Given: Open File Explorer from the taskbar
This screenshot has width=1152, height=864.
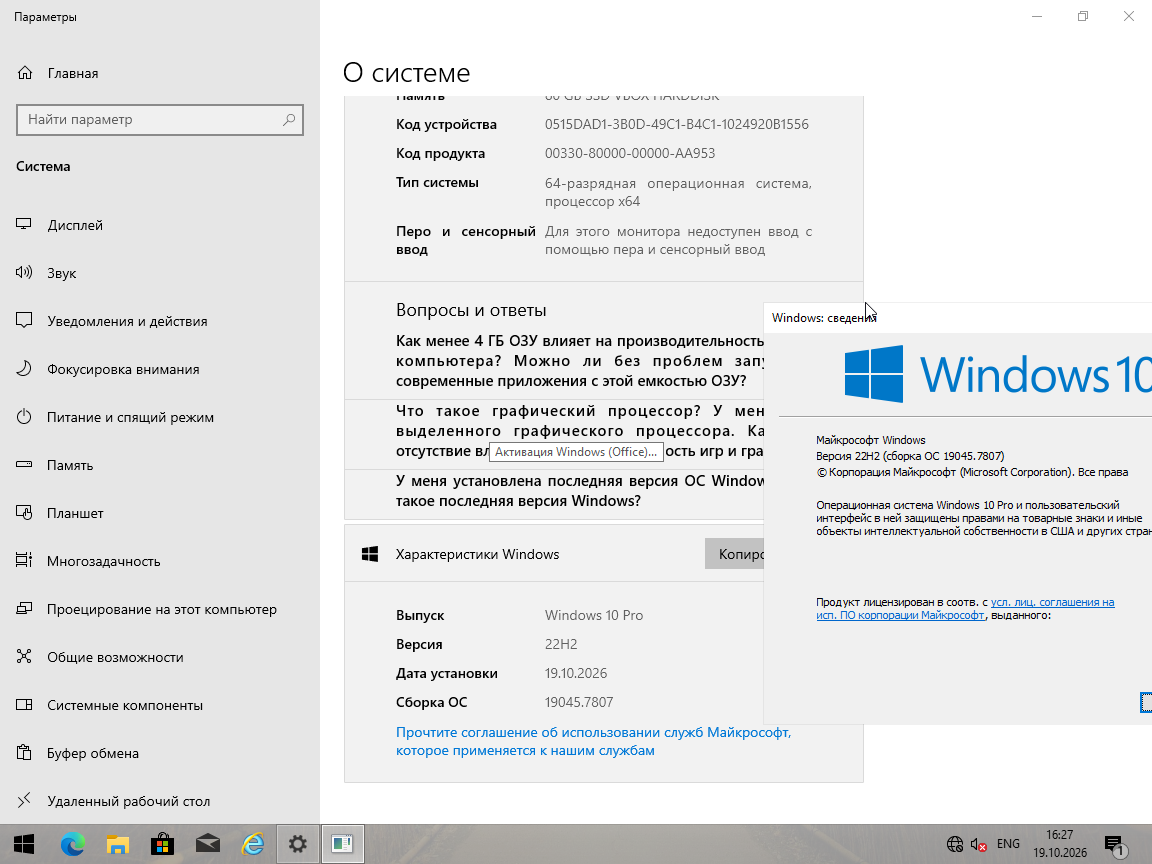Looking at the screenshot, I should (x=118, y=844).
